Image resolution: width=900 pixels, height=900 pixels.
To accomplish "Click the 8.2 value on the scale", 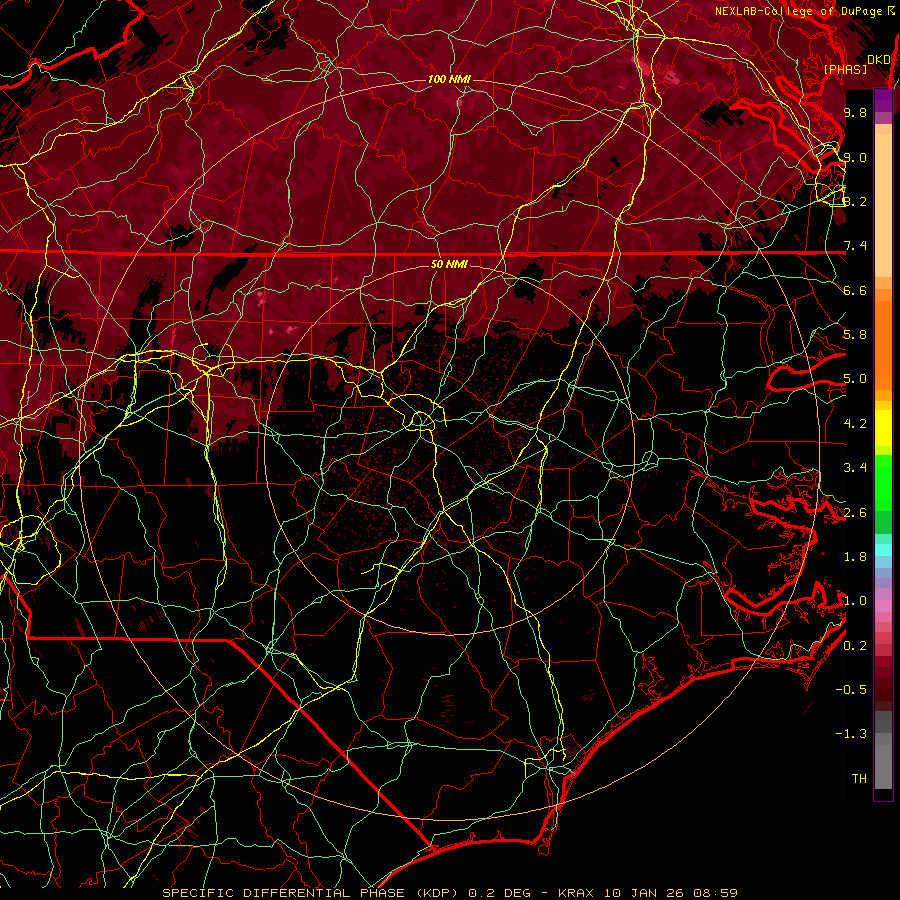I will [x=855, y=201].
